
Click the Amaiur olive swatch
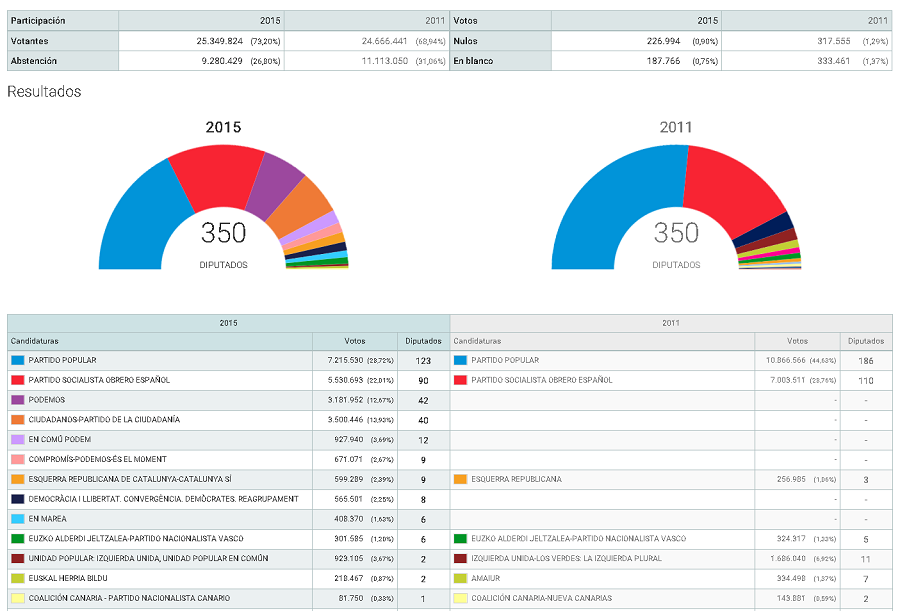460,578
